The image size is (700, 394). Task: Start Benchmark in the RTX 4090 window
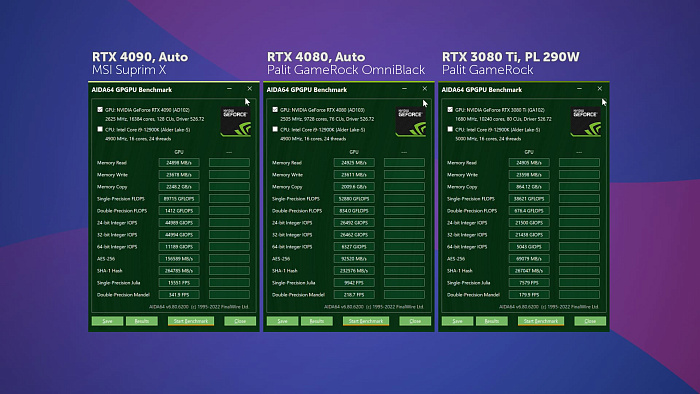(191, 321)
